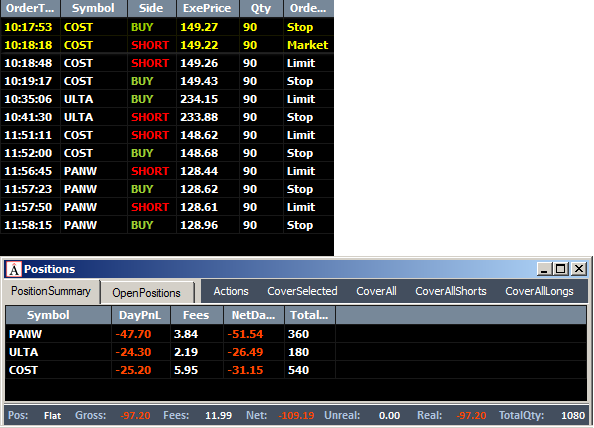Click COST net value -31.15
This screenshot has height=428, width=594.
(245, 370)
